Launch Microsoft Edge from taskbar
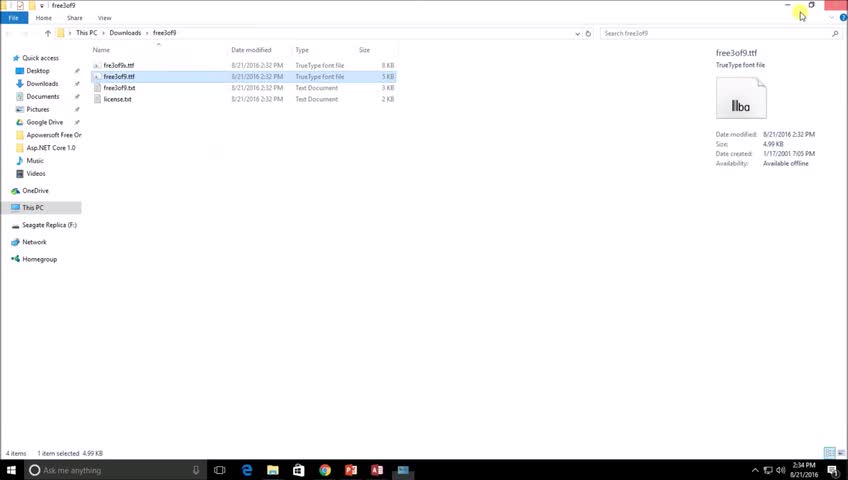 pyautogui.click(x=247, y=470)
